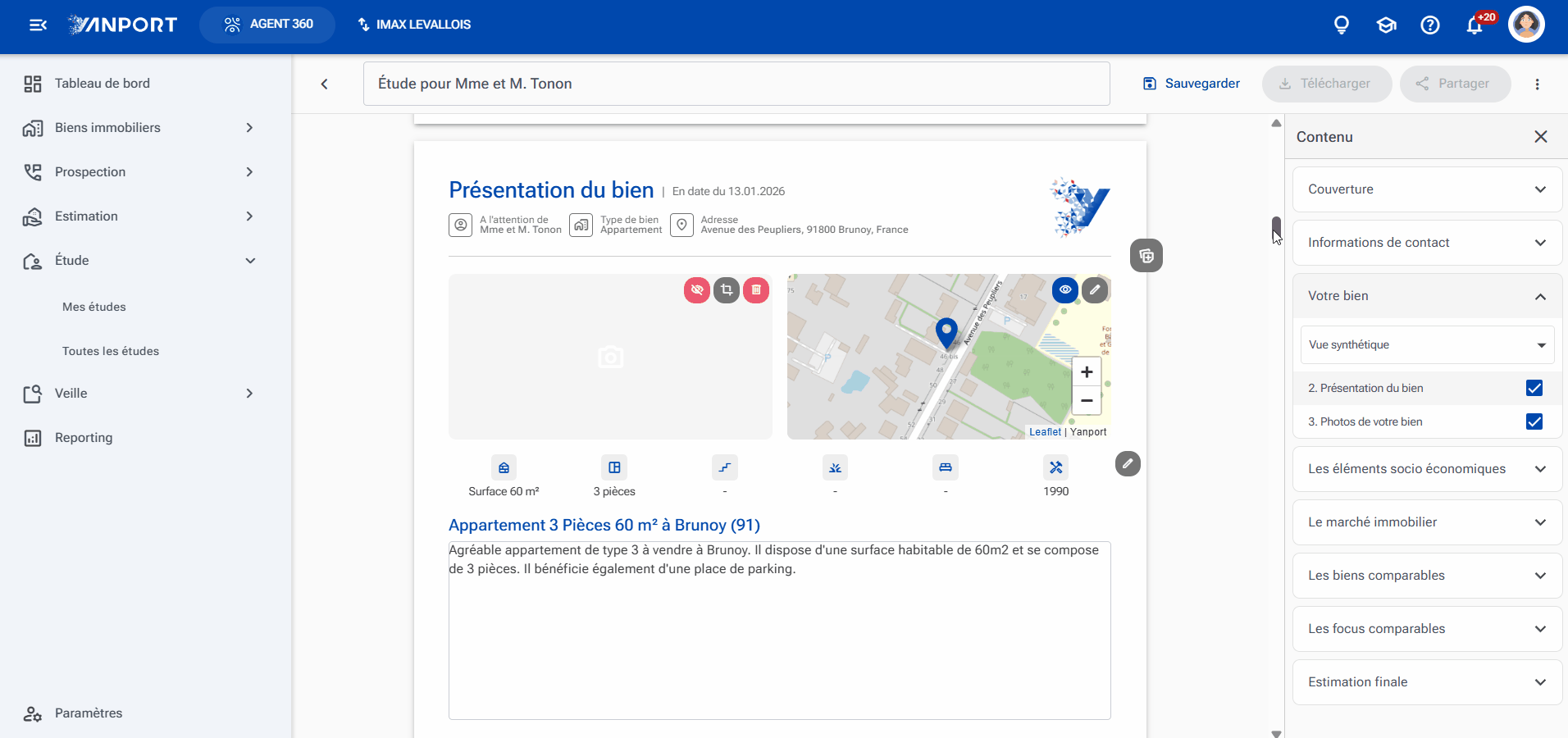
Task: Edit property characteristics with pencil icon
Action: pyautogui.click(x=1128, y=464)
